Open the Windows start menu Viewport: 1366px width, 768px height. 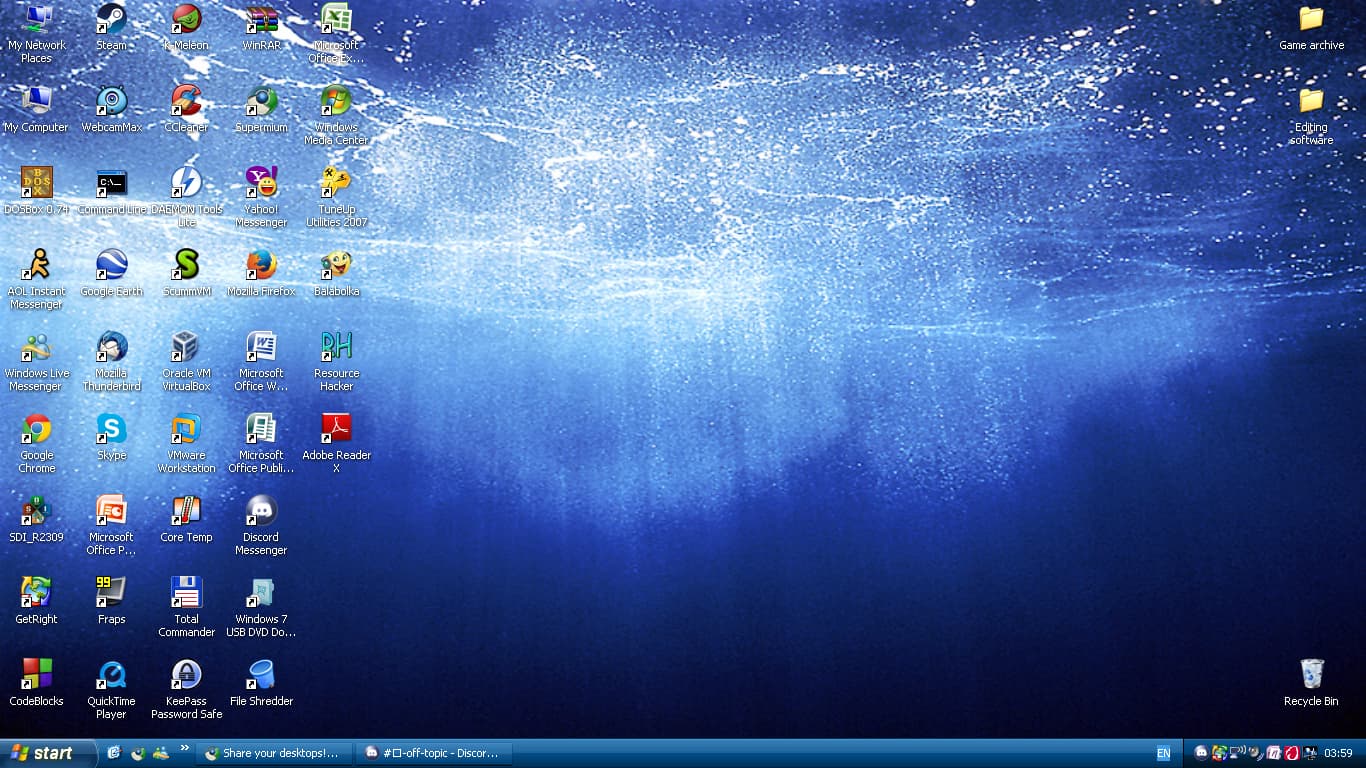[48, 753]
